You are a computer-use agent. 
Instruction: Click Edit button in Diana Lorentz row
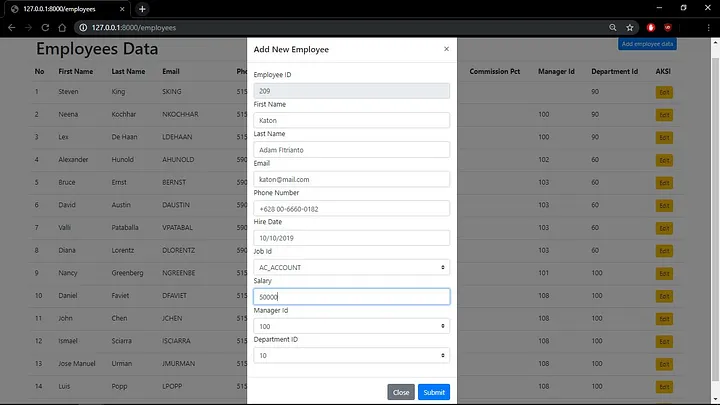664,251
